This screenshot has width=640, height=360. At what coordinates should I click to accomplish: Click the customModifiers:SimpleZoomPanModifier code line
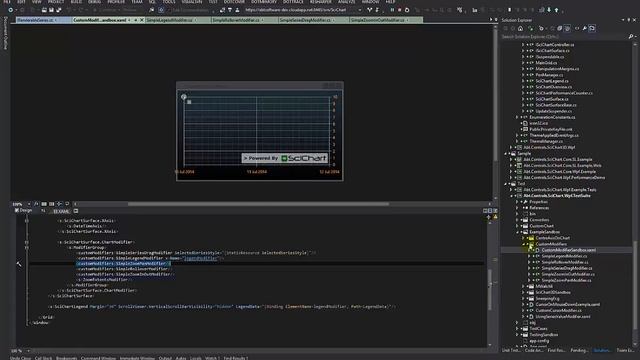(x=123, y=264)
